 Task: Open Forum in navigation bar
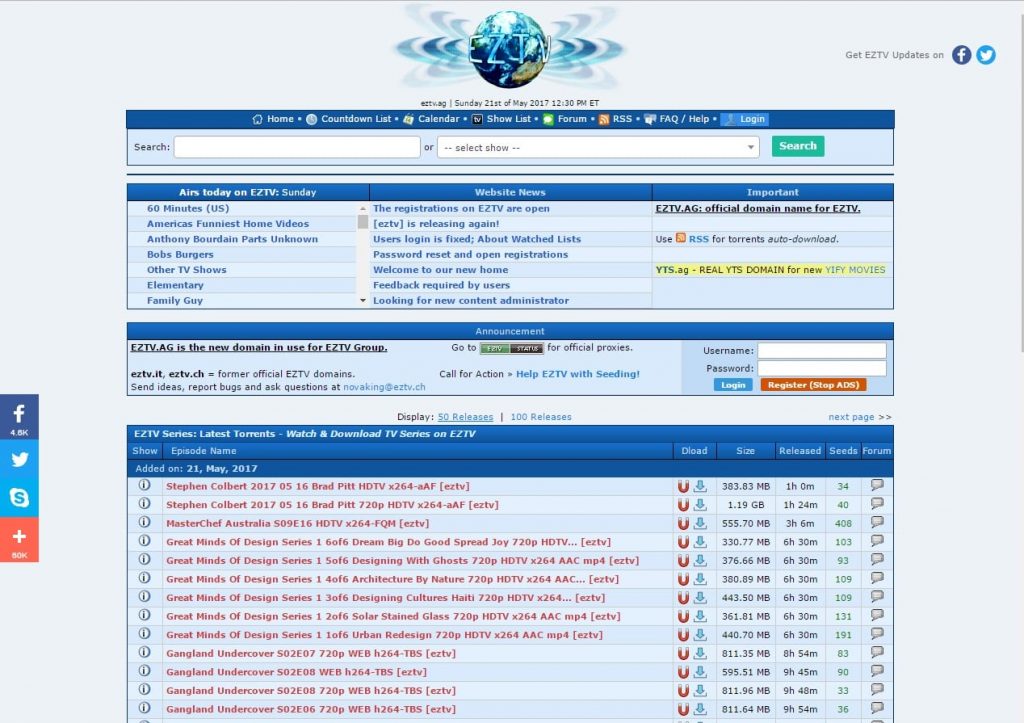click(x=566, y=119)
